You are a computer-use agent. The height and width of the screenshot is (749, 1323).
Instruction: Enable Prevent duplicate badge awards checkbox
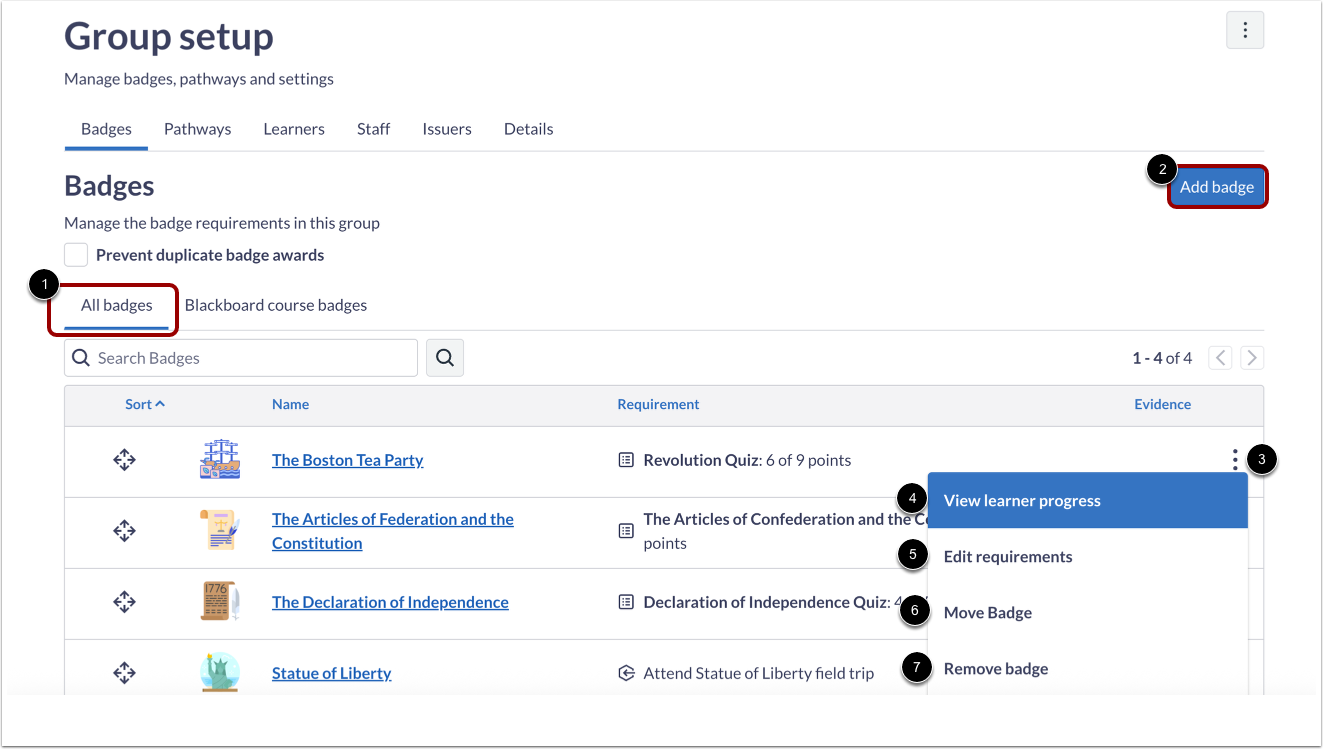click(x=76, y=255)
